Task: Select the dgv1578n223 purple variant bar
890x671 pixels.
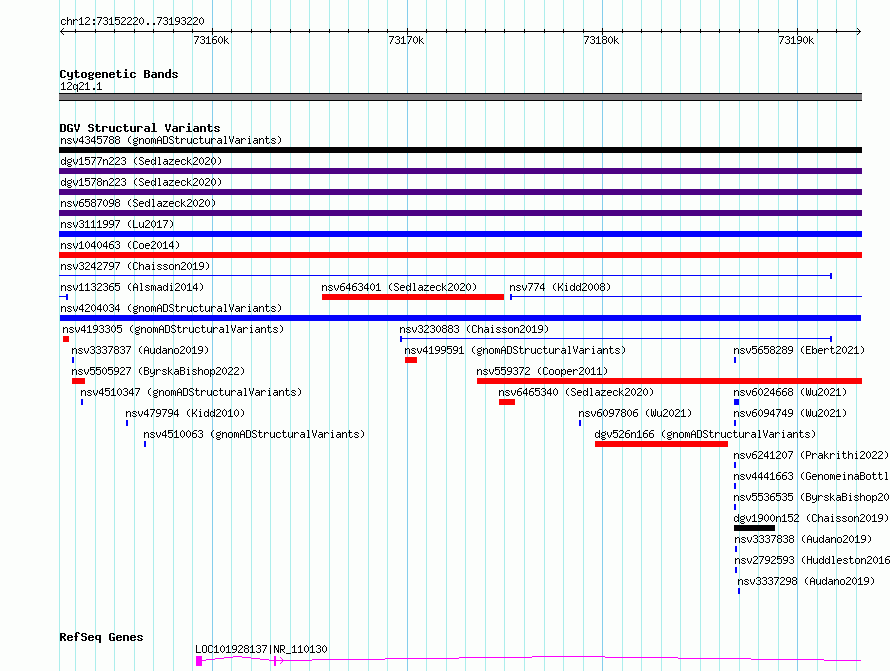Action: (460, 192)
